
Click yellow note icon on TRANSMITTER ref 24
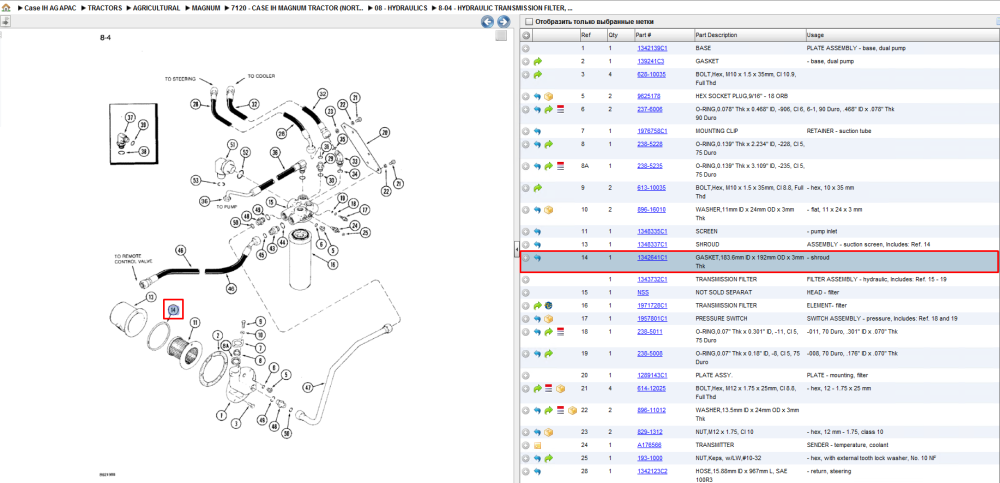coord(538,445)
